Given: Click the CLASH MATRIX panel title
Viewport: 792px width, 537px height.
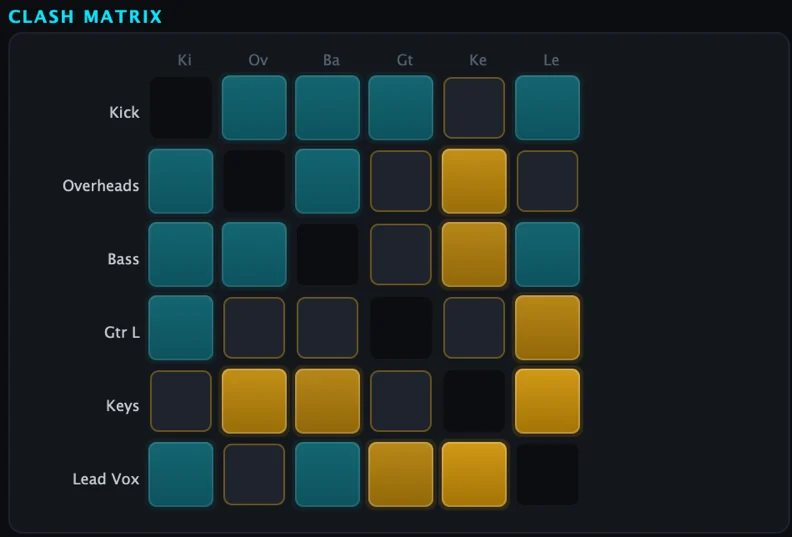Looking at the screenshot, I should (x=85, y=17).
